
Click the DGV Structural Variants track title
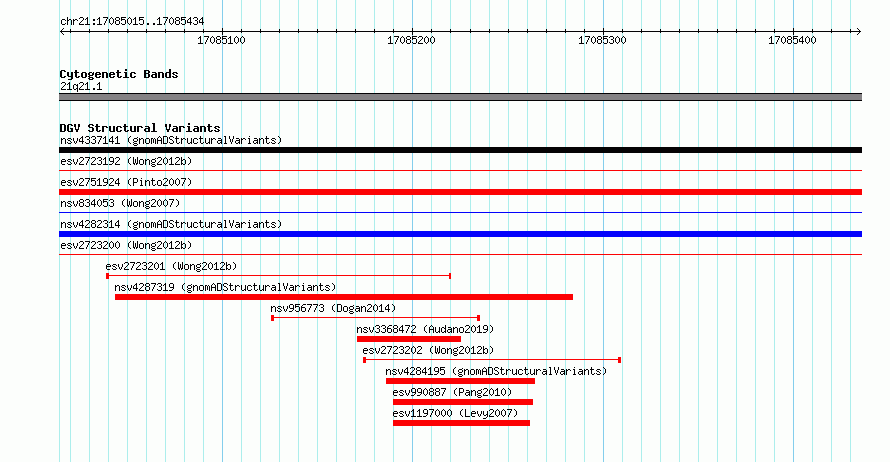point(140,128)
